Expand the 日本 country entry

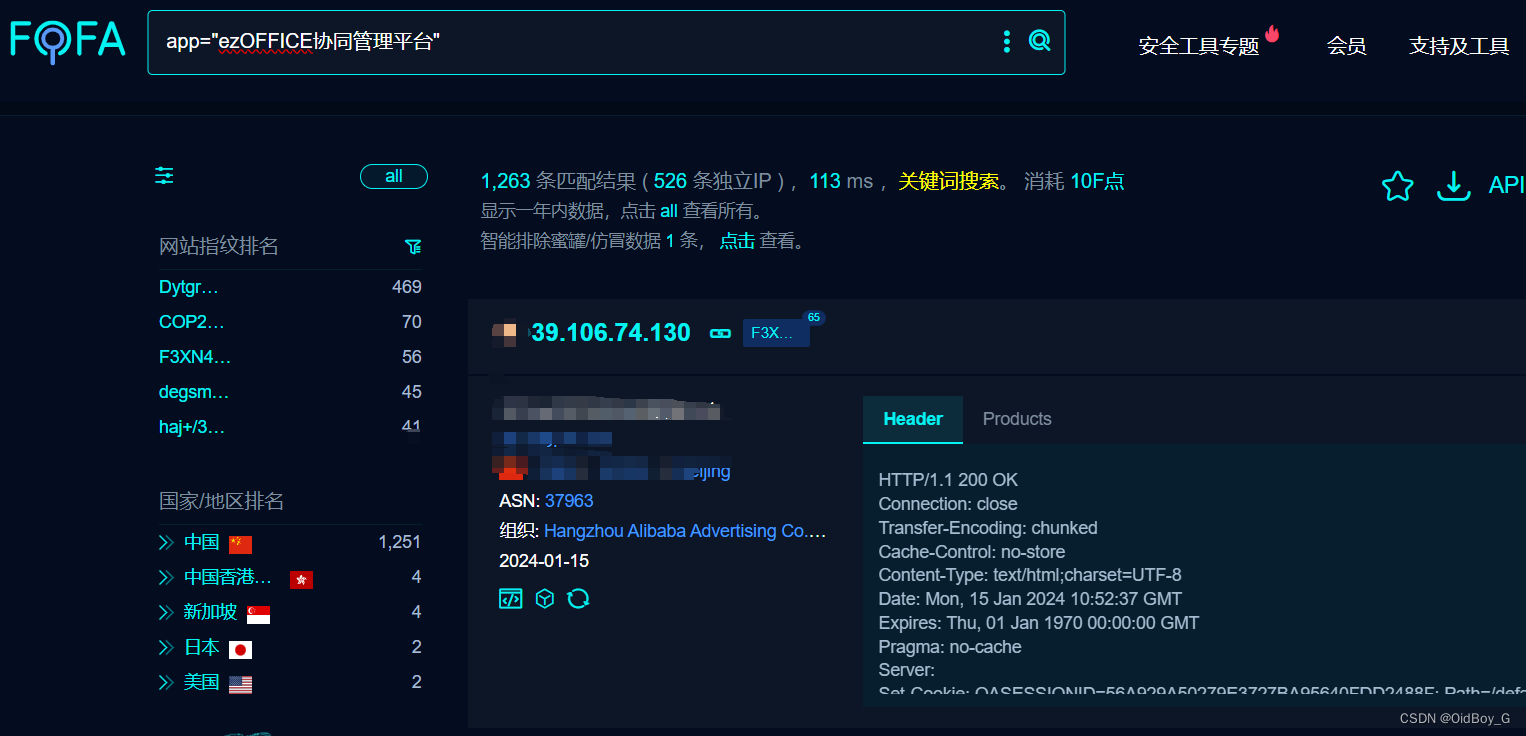click(166, 648)
